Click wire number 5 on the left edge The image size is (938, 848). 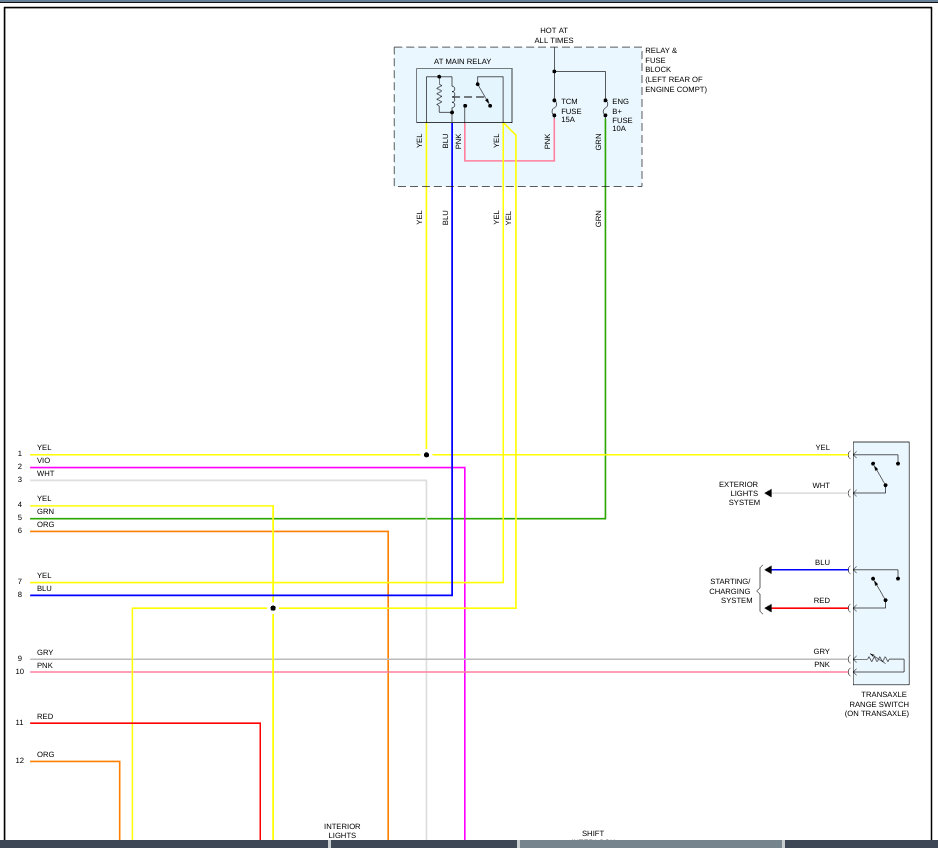(x=20, y=518)
